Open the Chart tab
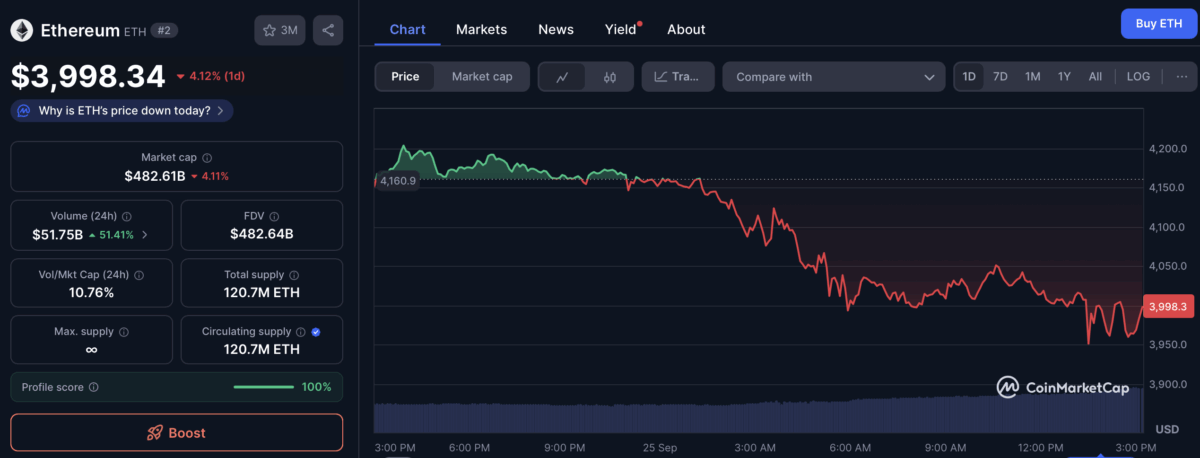The image size is (1200, 458). (x=407, y=29)
